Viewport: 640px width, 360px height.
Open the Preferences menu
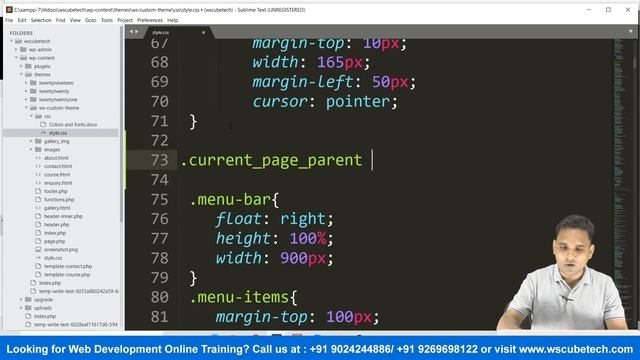click(150, 20)
